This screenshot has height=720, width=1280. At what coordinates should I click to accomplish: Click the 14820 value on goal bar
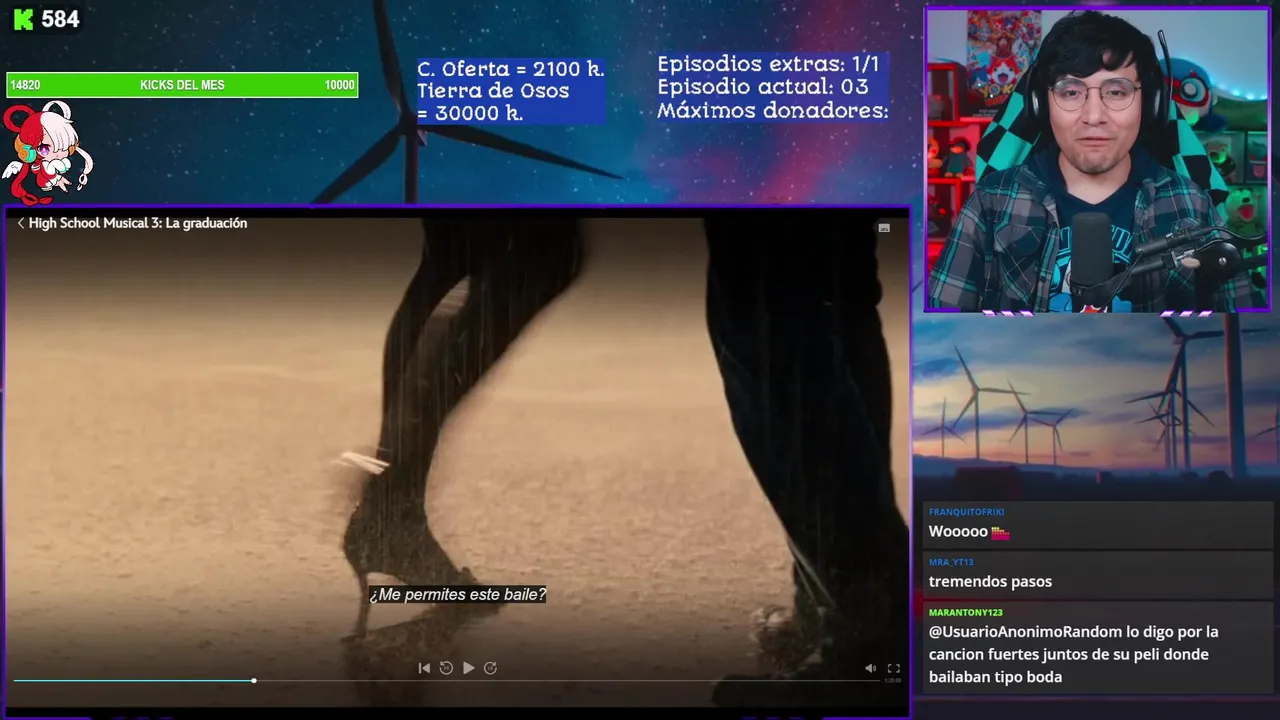point(25,85)
